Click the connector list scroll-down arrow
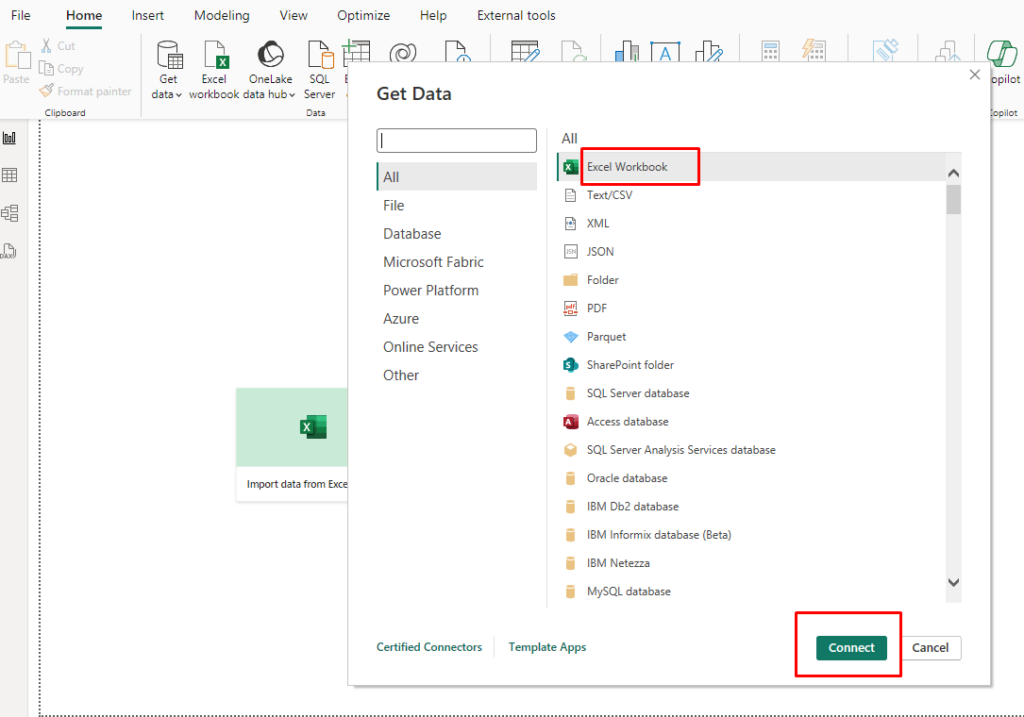Viewport: 1024px width, 717px height. (x=953, y=581)
